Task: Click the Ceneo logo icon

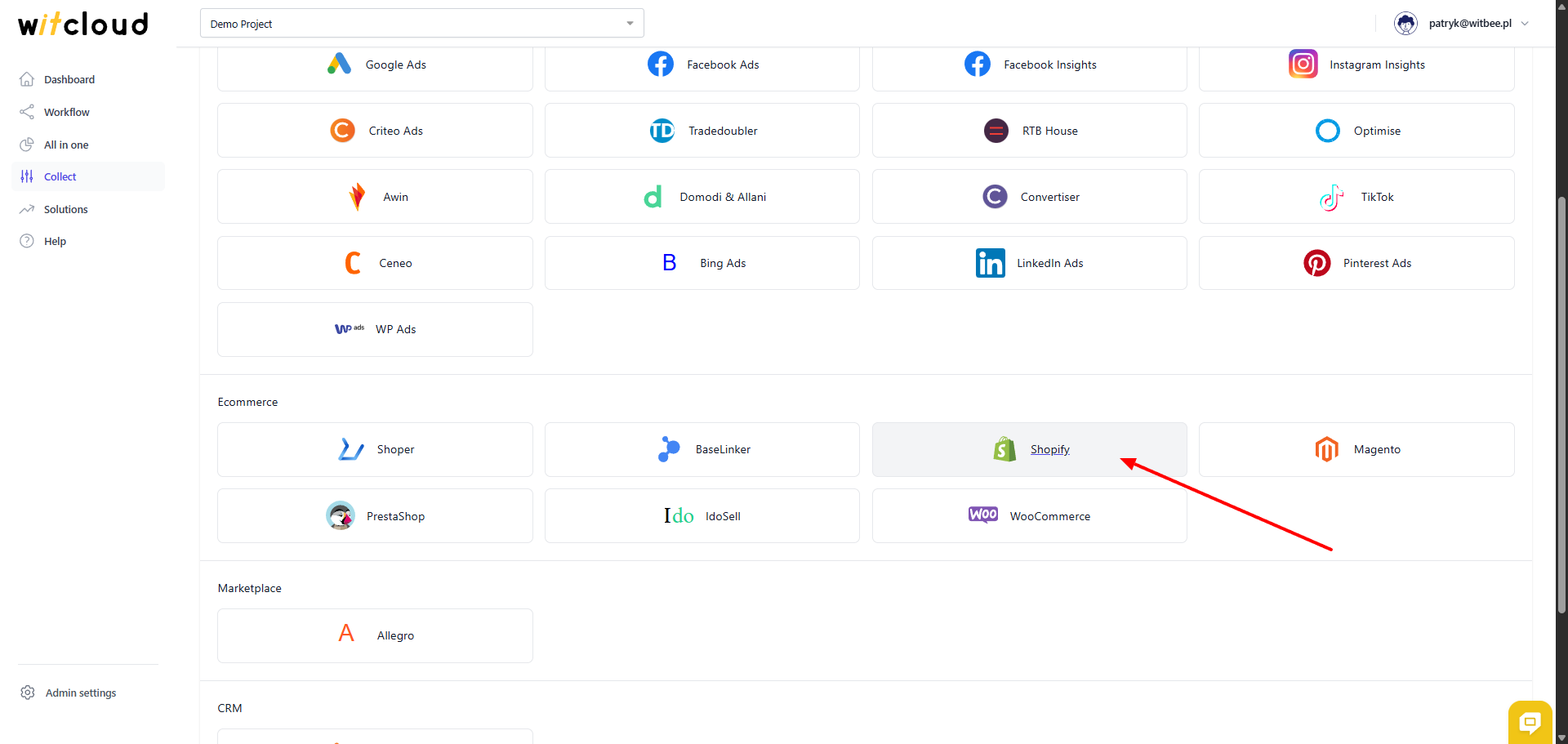Action: tap(353, 263)
